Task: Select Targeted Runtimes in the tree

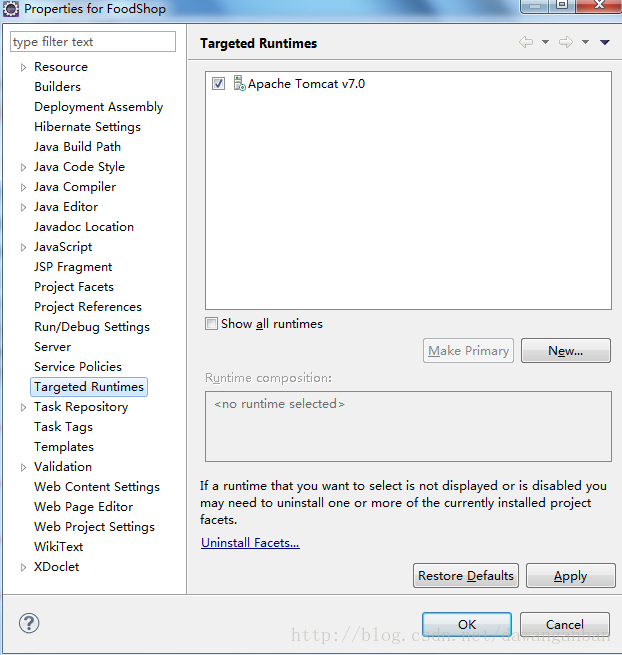Action: (x=89, y=387)
